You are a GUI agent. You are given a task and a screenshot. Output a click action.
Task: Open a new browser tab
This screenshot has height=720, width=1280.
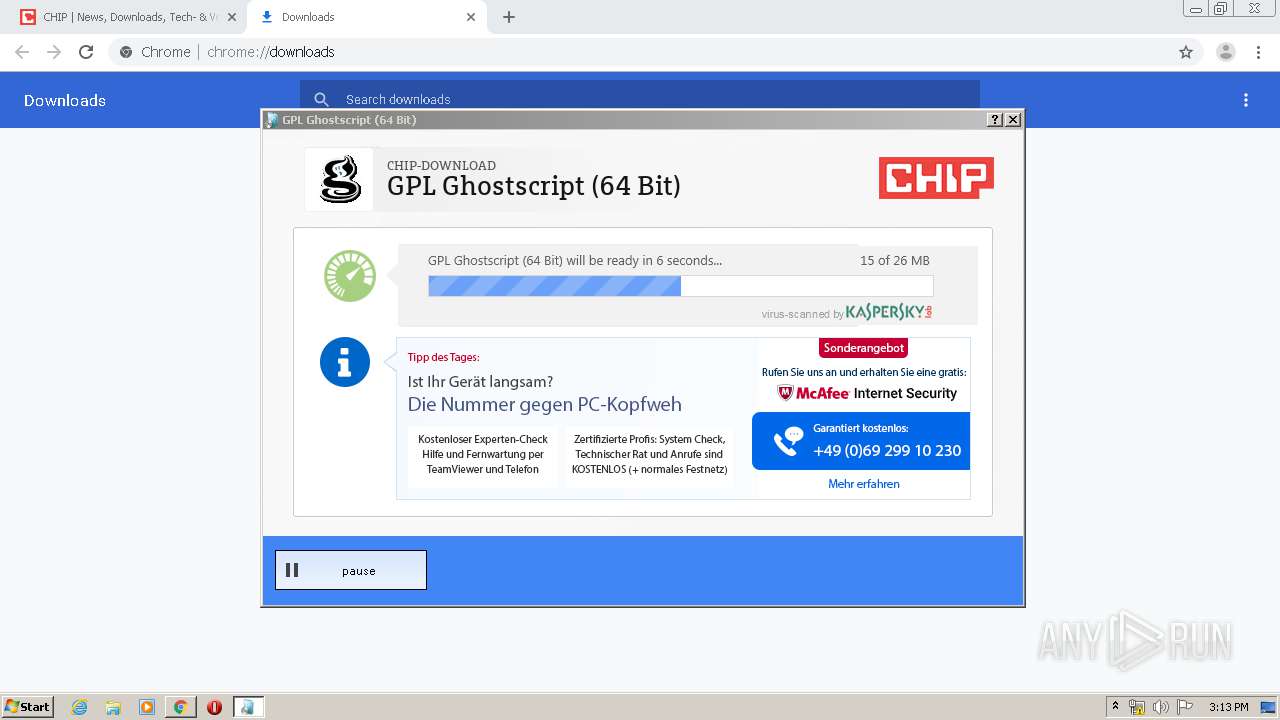point(509,17)
